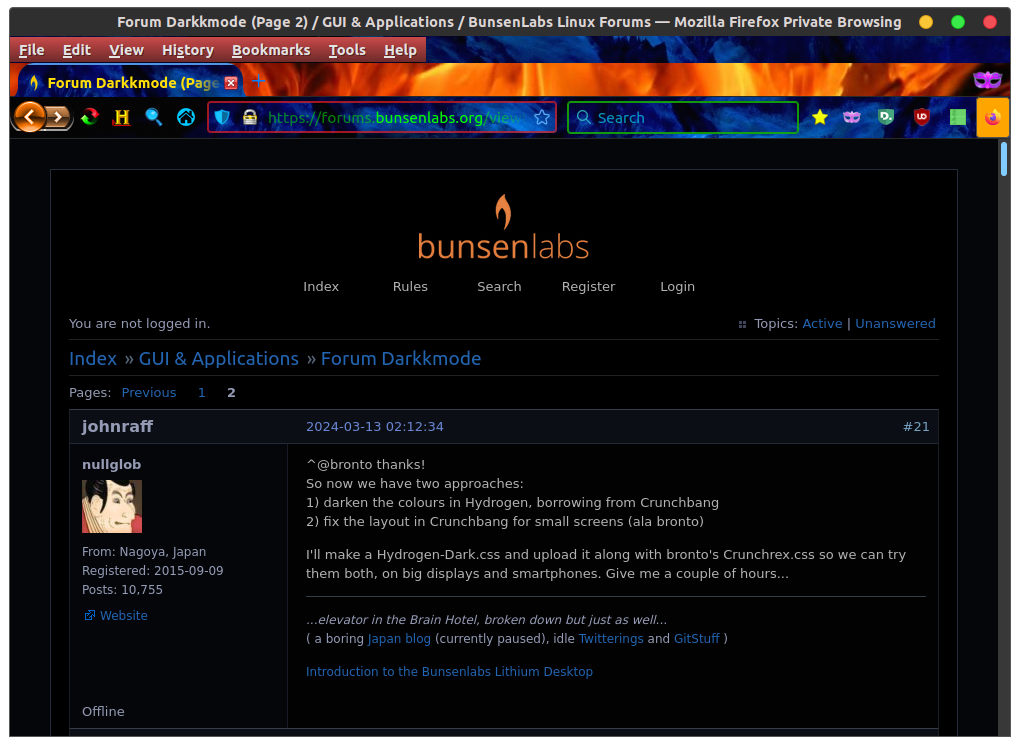
Task: Open history via the yellow H icon
Action: [x=122, y=117]
